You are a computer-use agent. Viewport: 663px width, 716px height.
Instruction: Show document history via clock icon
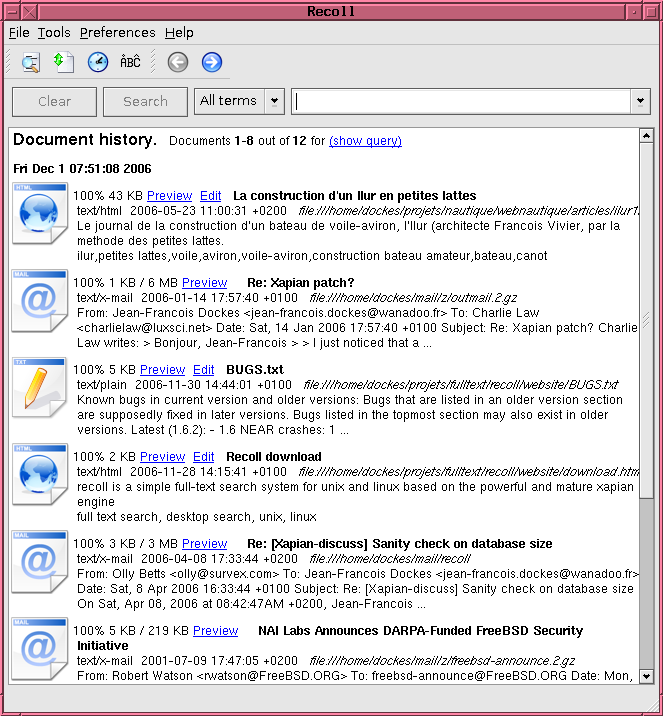(x=98, y=62)
